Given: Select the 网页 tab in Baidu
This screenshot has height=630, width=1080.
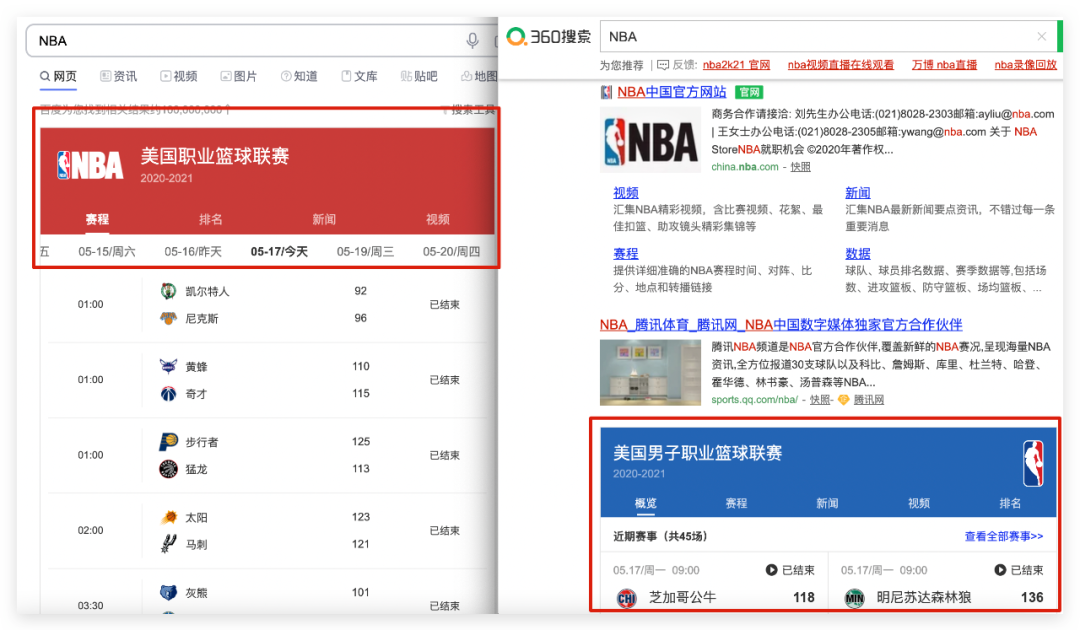Looking at the screenshot, I should (x=59, y=76).
